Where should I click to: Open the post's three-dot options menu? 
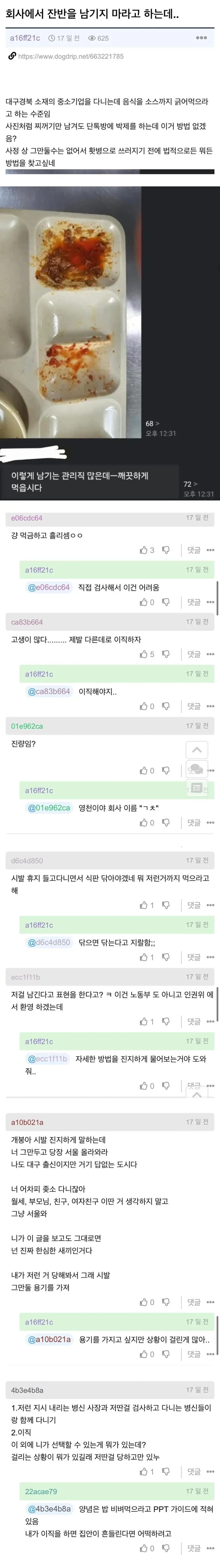(201, 38)
